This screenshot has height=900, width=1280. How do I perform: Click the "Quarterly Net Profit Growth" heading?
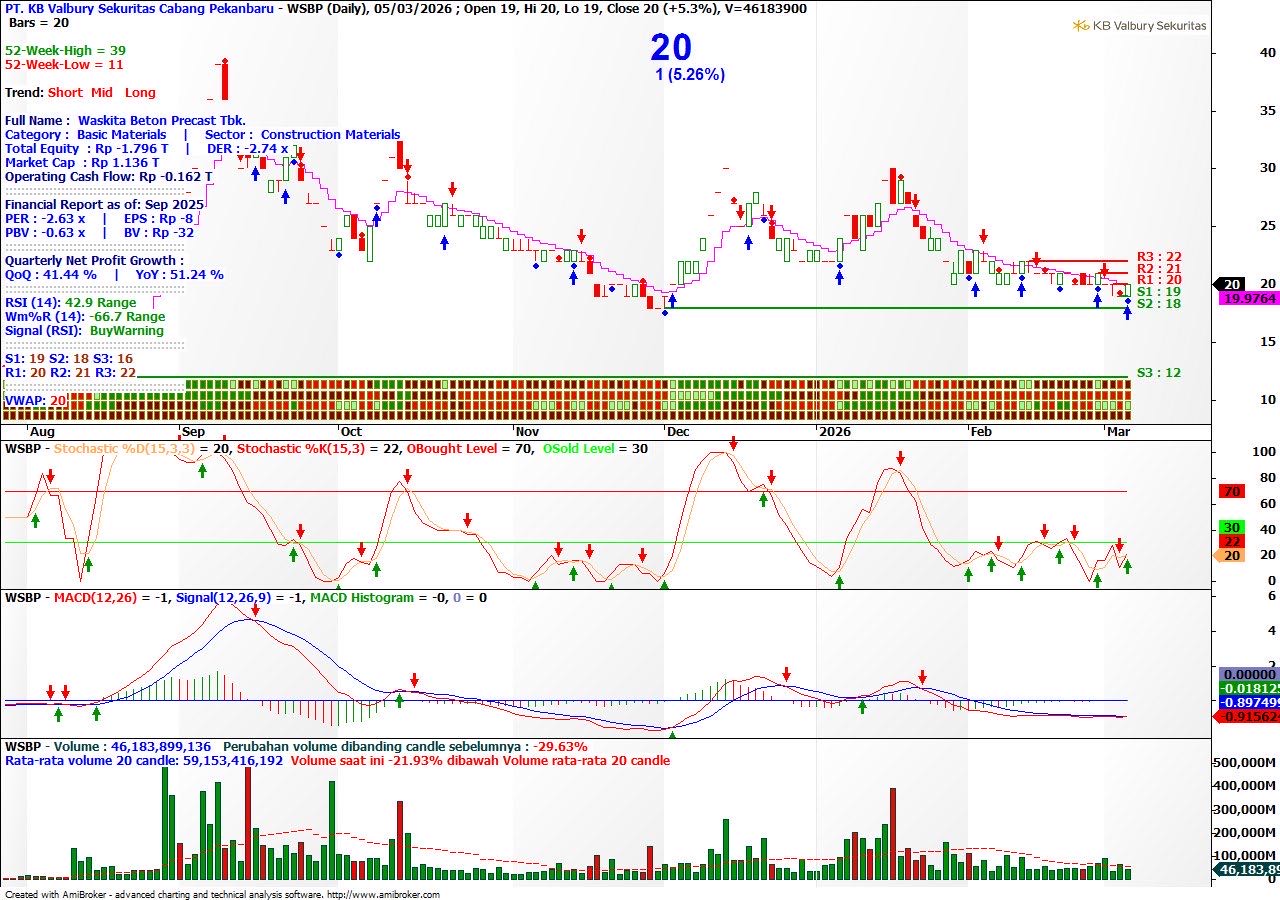click(x=94, y=260)
